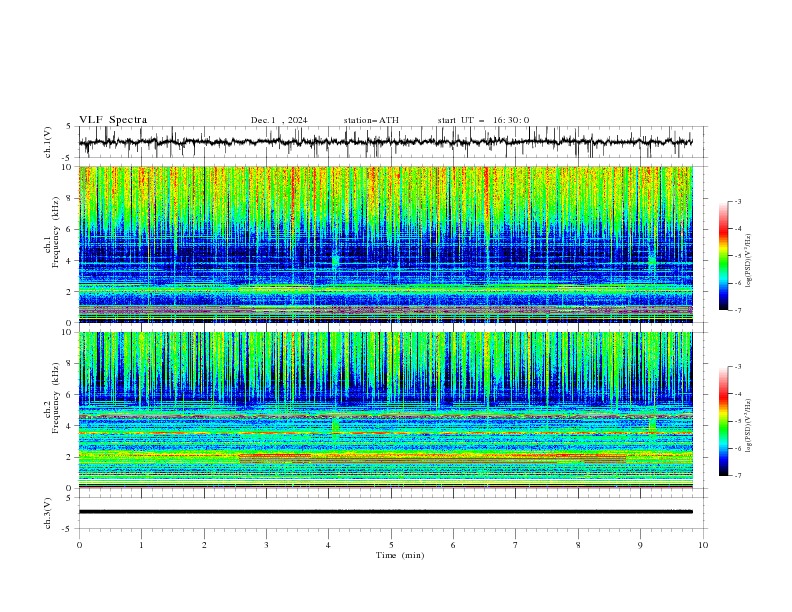Click time axis tick label "3"

coord(266,545)
